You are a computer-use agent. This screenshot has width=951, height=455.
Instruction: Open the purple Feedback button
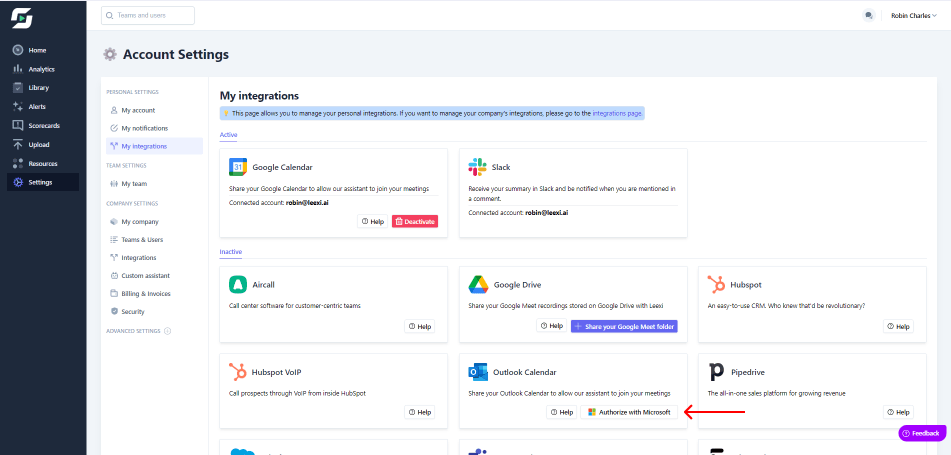click(920, 433)
